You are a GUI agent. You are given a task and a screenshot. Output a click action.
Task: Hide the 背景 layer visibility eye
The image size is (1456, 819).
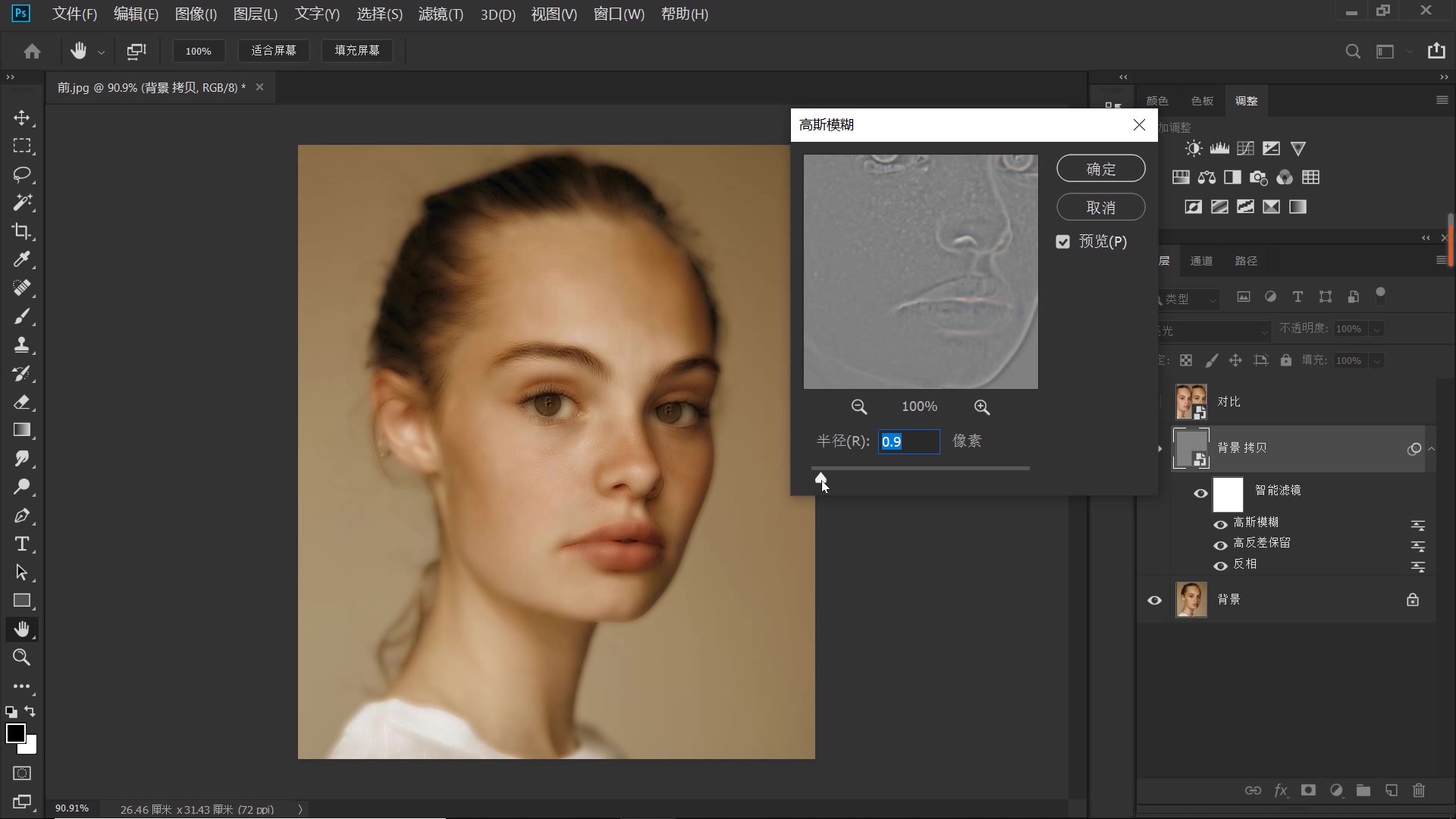(x=1154, y=600)
